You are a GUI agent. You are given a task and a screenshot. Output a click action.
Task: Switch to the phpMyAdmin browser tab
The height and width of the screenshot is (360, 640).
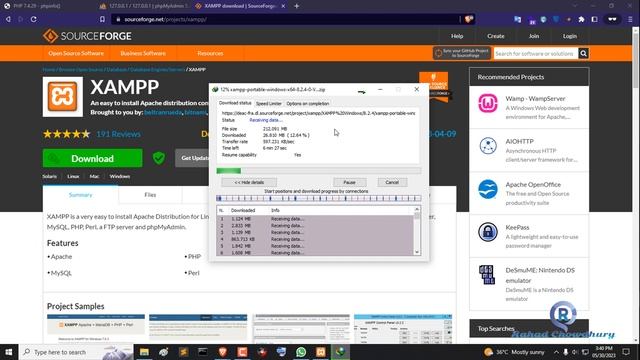coord(144,6)
